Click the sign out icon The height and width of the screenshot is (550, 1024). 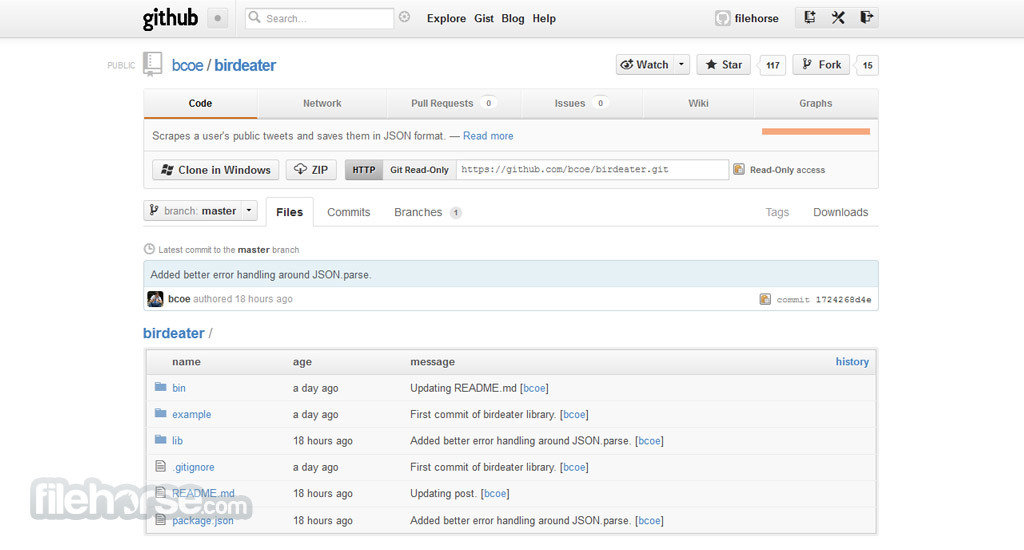tap(866, 18)
